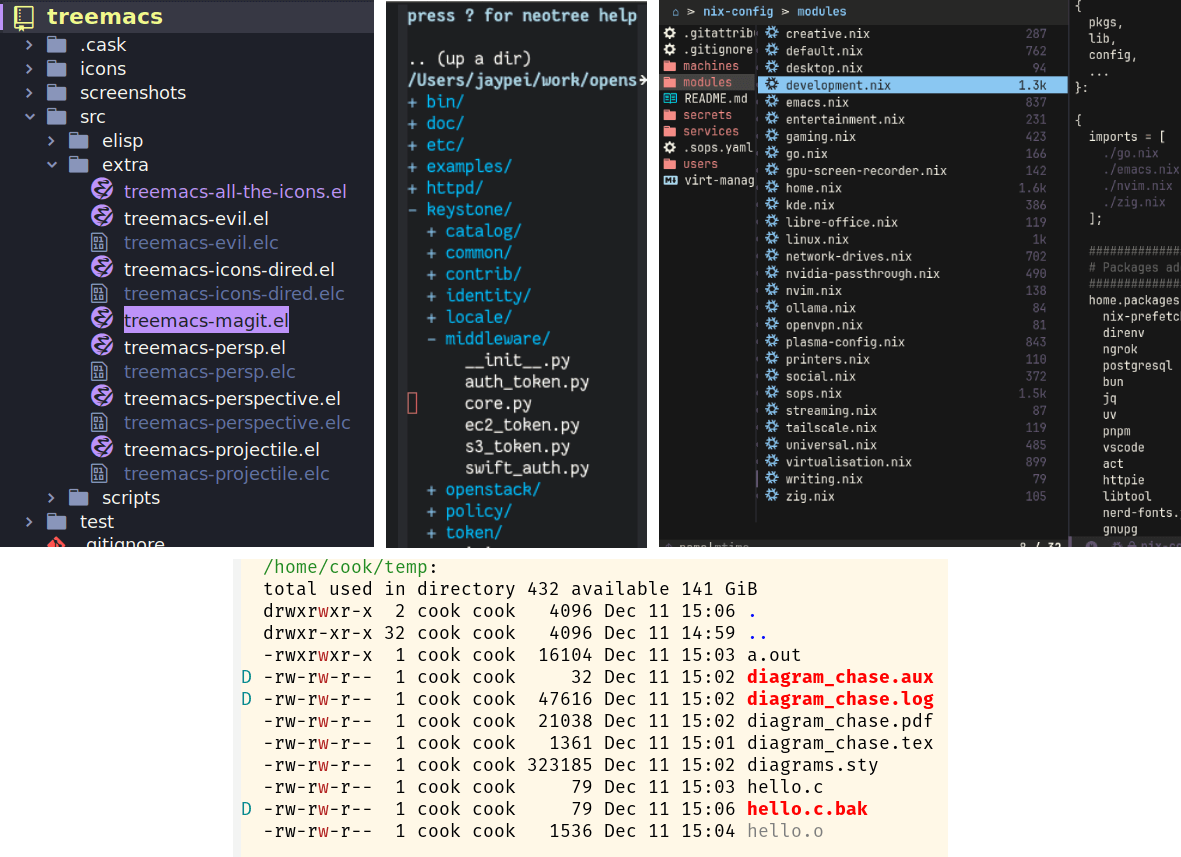Click the red bracket marker beside core.py

(x=412, y=403)
